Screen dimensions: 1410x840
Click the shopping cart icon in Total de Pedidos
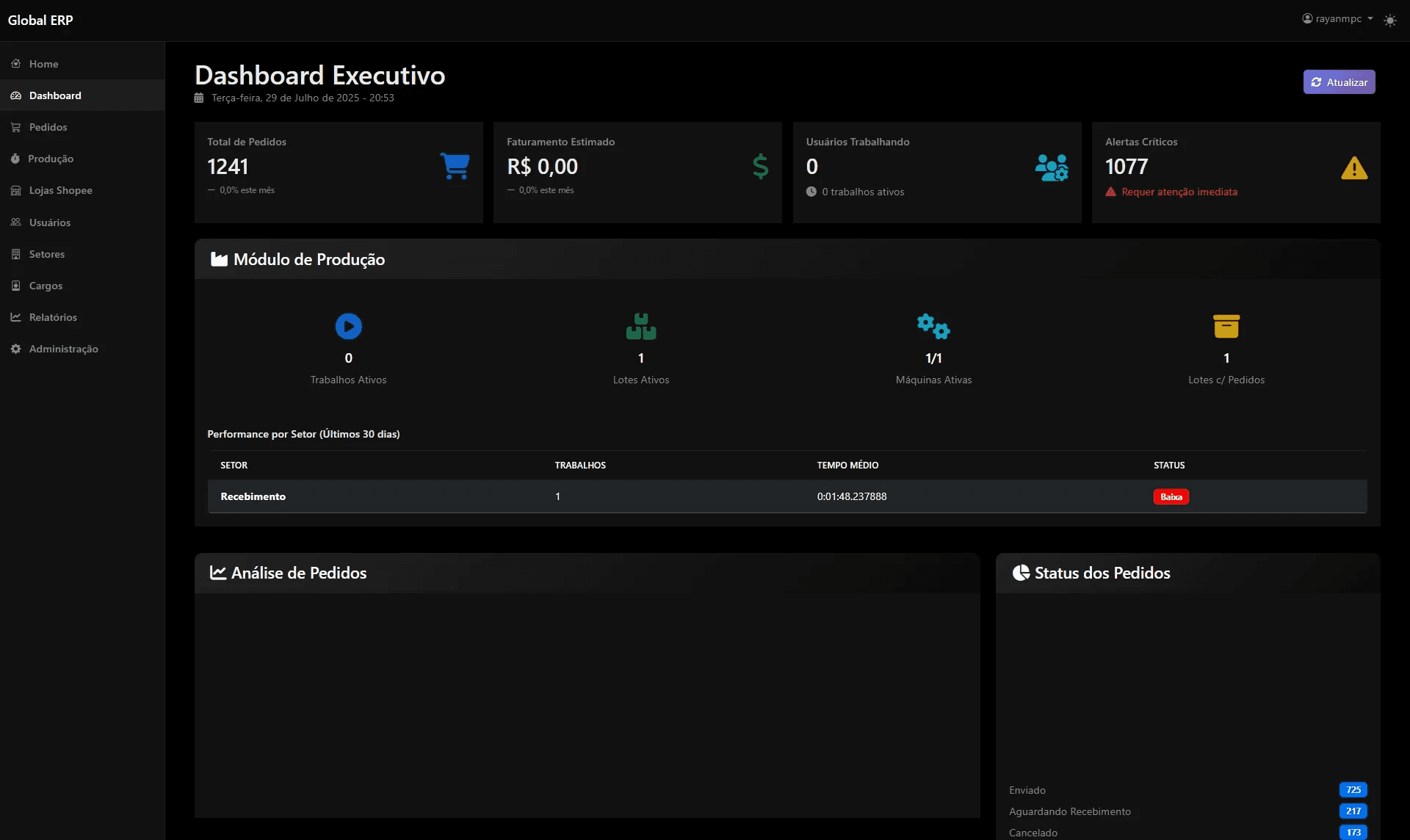pos(455,166)
